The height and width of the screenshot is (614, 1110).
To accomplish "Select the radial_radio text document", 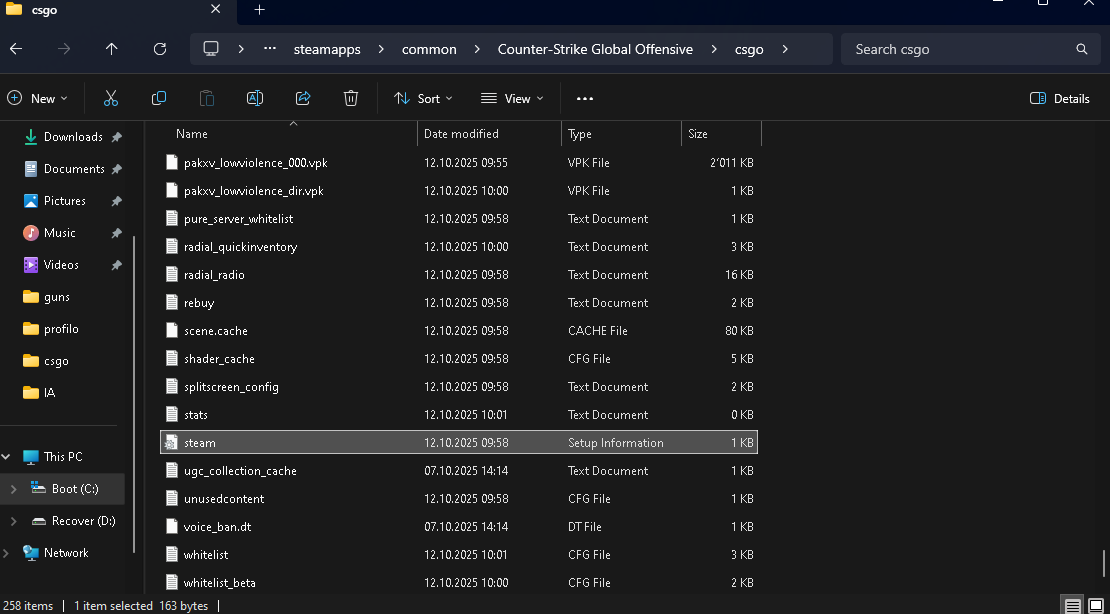I will 459,275.
